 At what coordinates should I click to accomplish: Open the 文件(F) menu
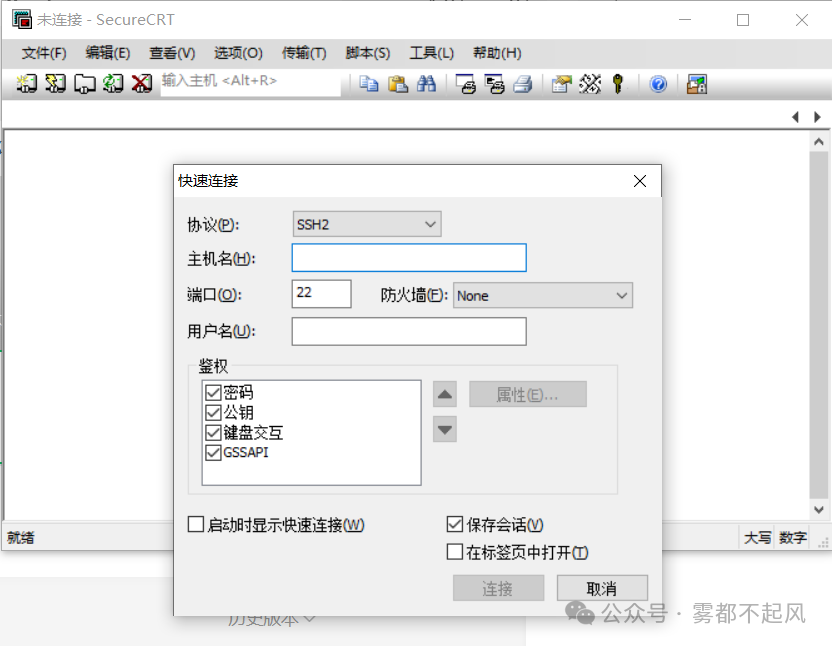(44, 53)
